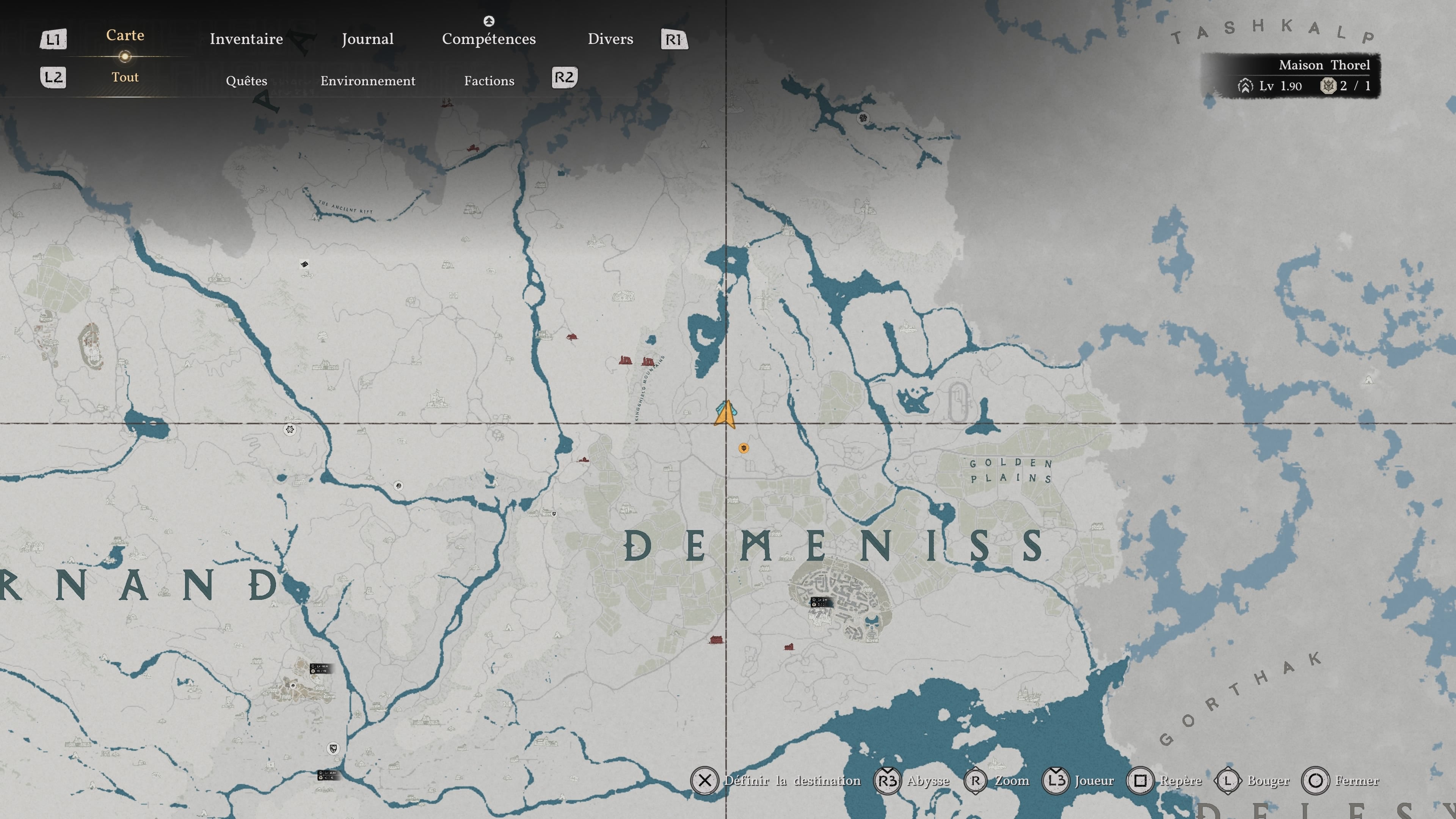Image resolution: width=1456 pixels, height=819 pixels.
Task: Switch the filter to Factions
Action: click(x=490, y=81)
